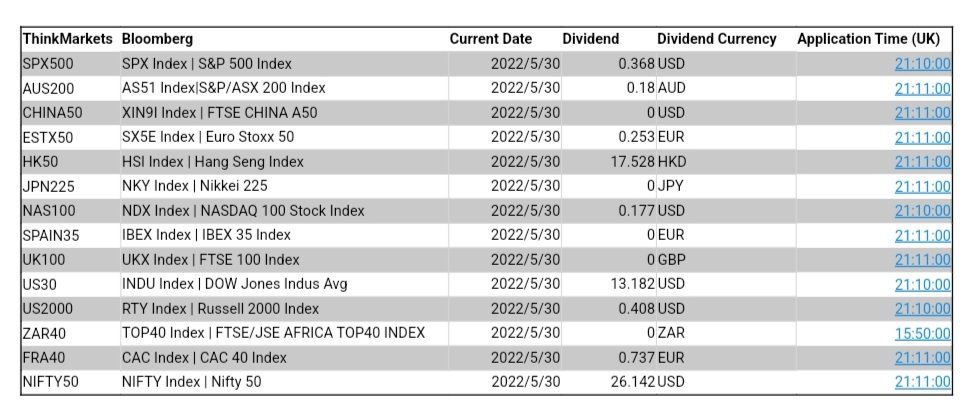Click the US30 row's 21:10:00 link
961x410 pixels.
coord(922,284)
